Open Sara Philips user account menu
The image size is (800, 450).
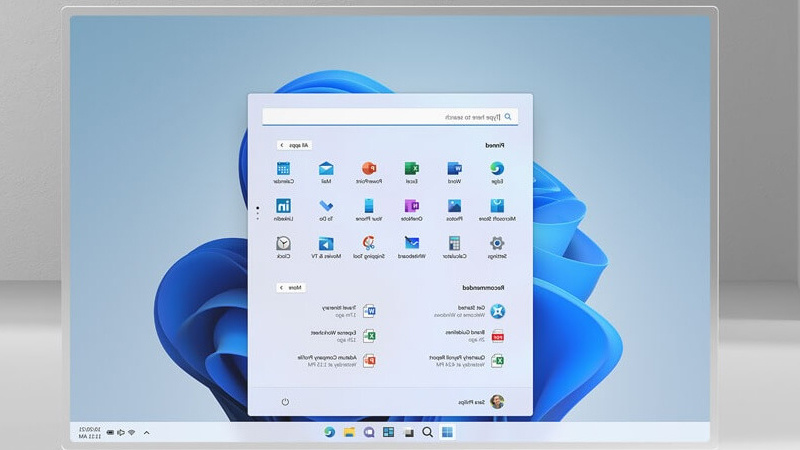pos(481,402)
